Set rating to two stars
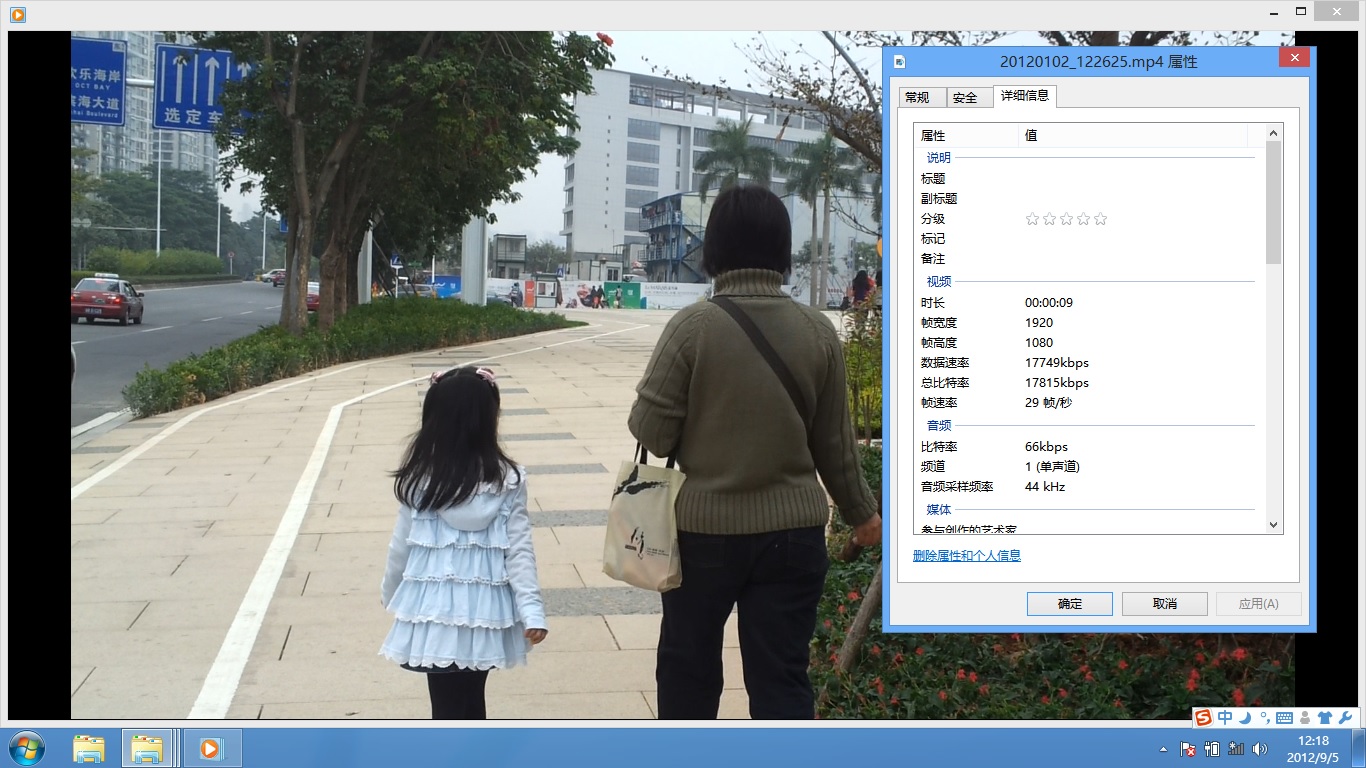 [1050, 219]
